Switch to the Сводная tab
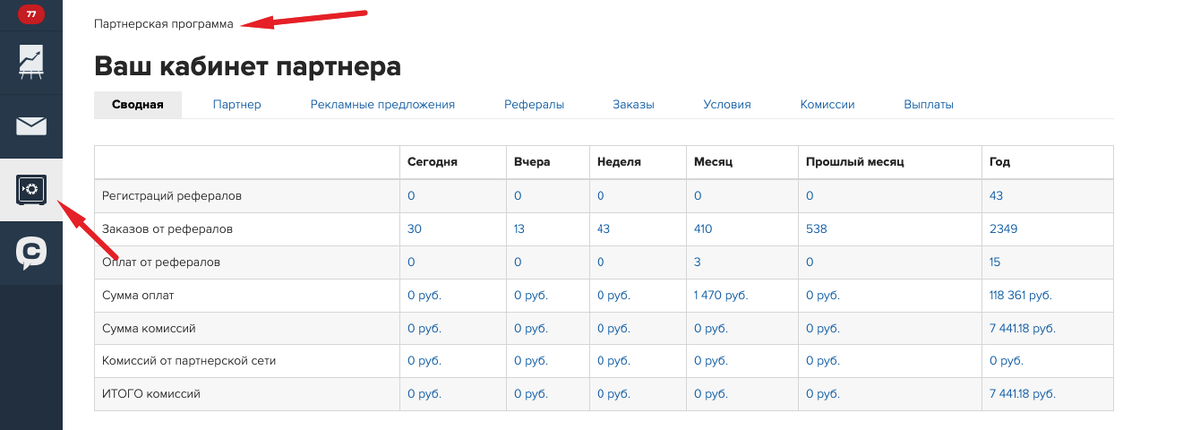Image resolution: width=1200 pixels, height=430 pixels. 138,104
